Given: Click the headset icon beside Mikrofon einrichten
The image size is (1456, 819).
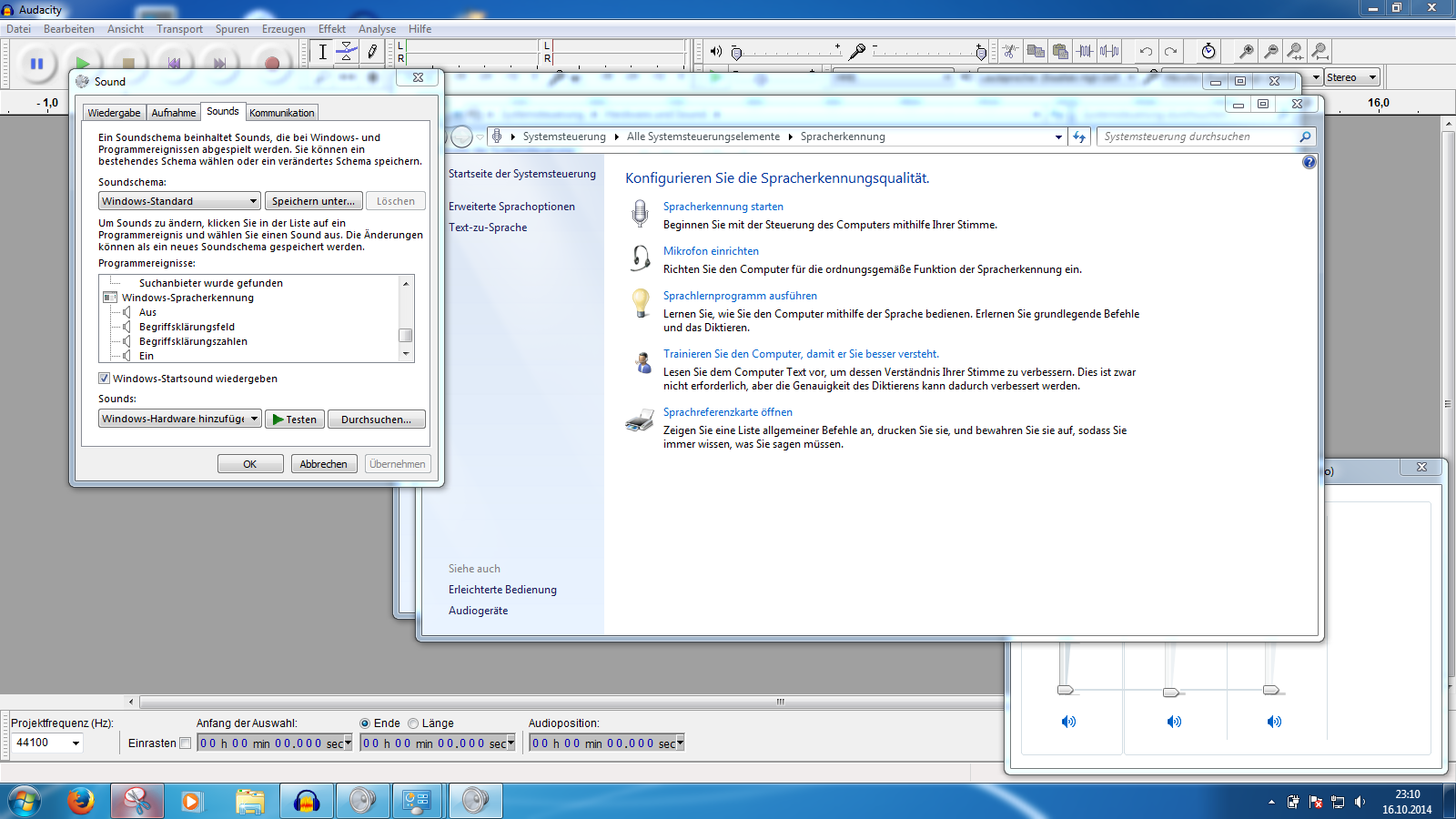Looking at the screenshot, I should 641,258.
